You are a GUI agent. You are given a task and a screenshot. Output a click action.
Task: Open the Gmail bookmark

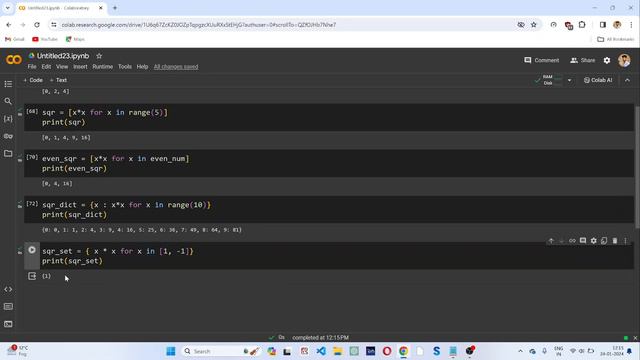tap(15, 39)
